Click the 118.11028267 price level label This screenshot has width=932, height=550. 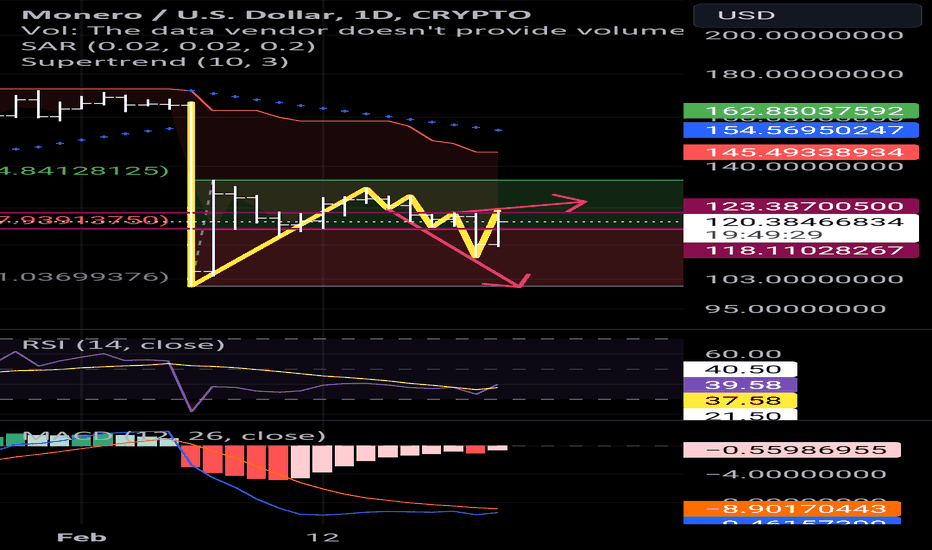tap(801, 250)
